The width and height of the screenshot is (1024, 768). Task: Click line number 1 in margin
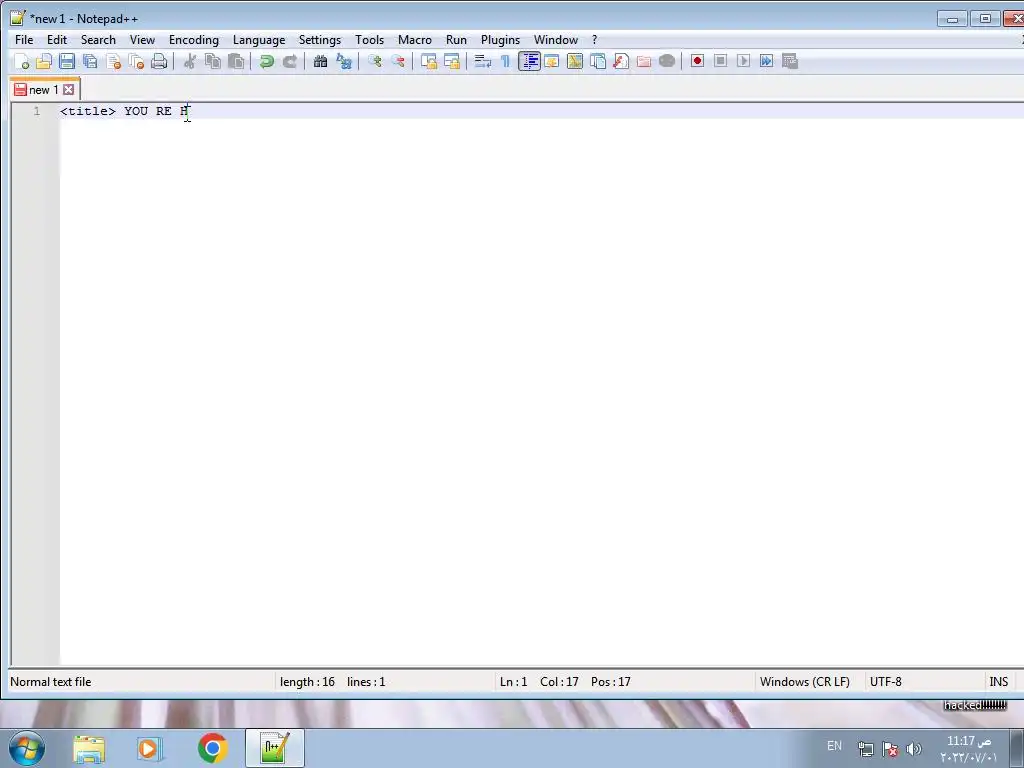coord(37,111)
